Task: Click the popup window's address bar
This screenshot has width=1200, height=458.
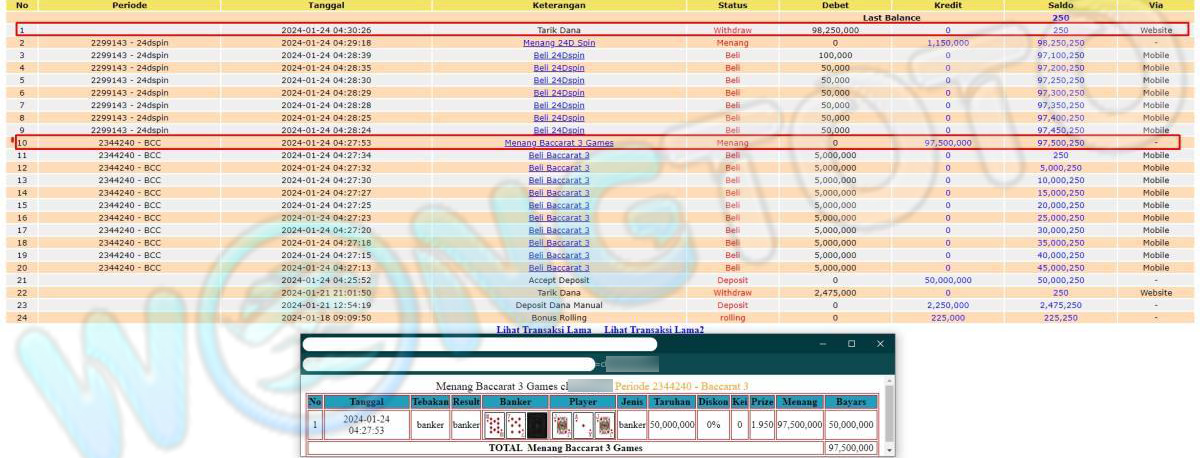Action: pyautogui.click(x=450, y=364)
